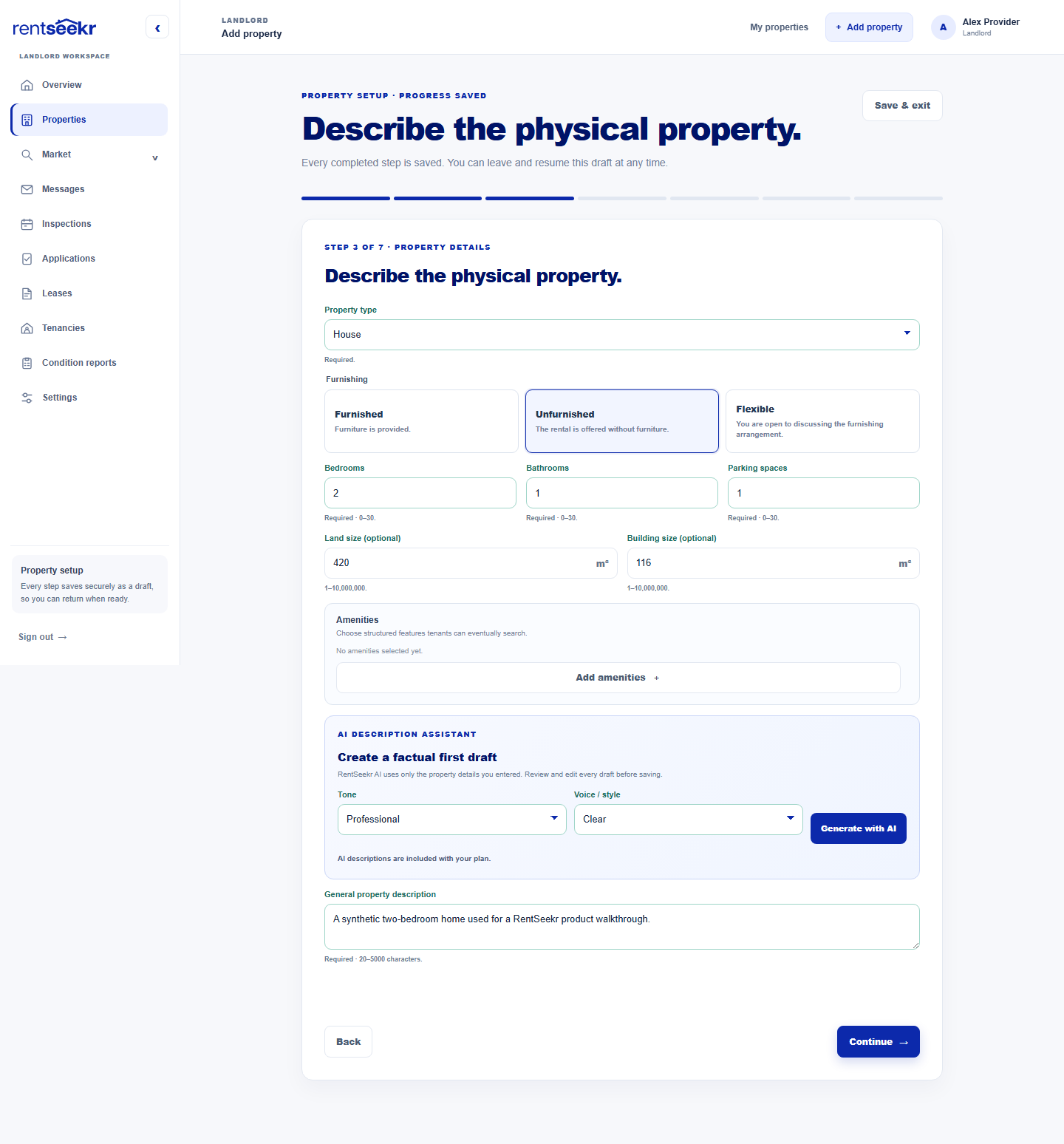
Task: Click the Sign out link
Action: tap(43, 637)
